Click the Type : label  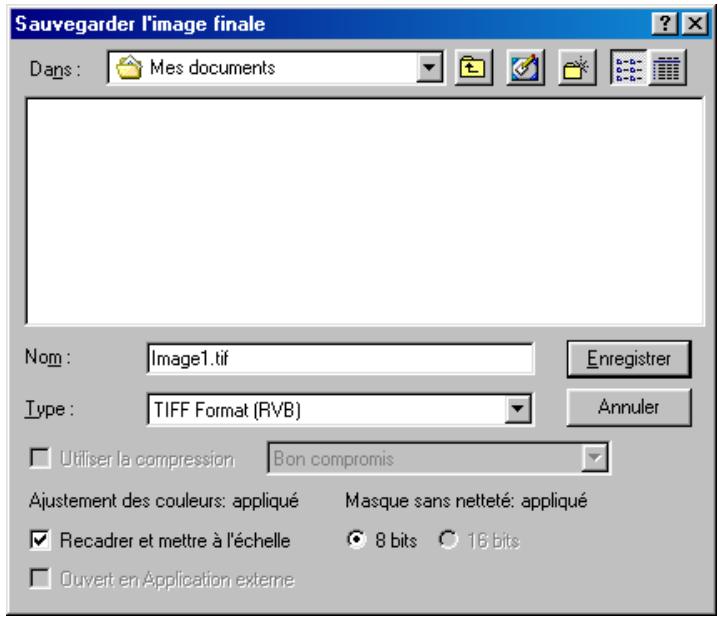[49, 409]
